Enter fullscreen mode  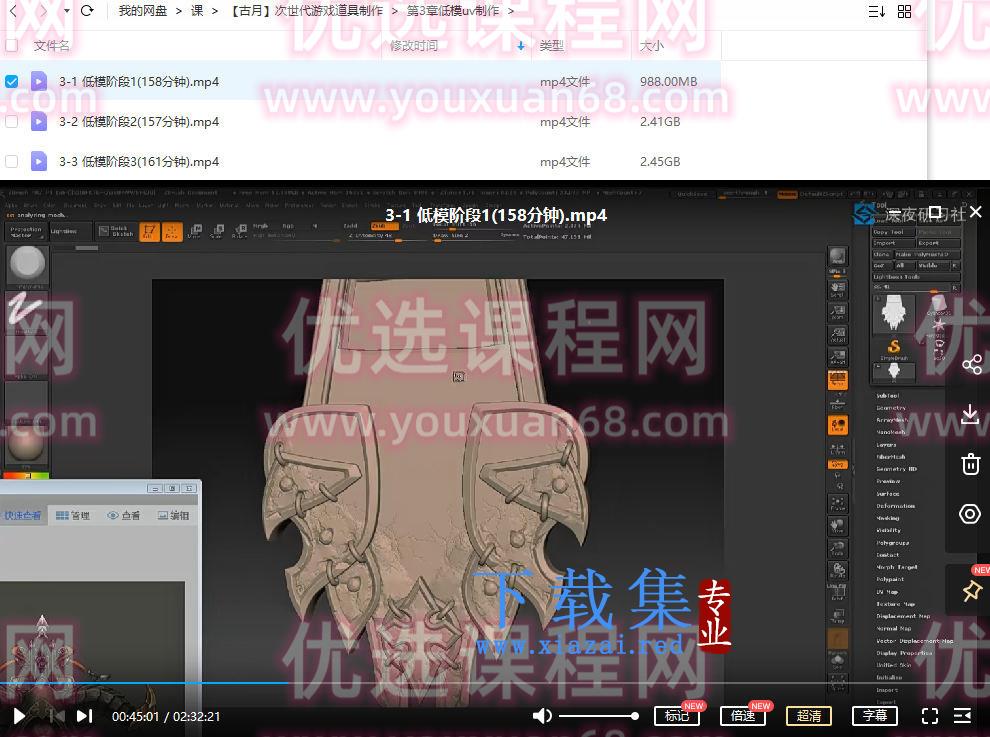click(x=929, y=716)
